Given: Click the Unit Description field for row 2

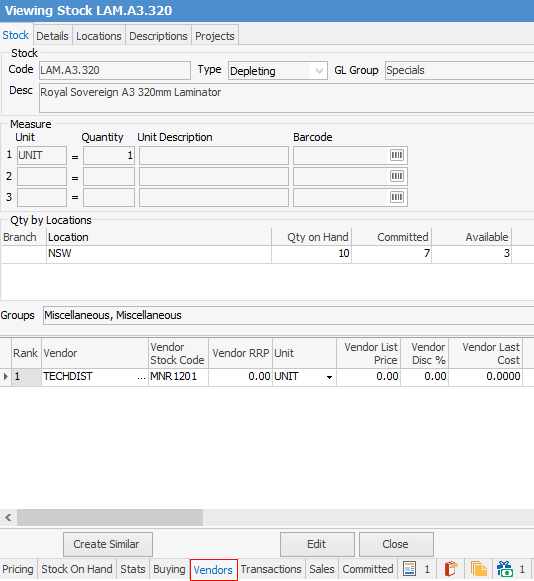Looking at the screenshot, I should (x=214, y=176).
